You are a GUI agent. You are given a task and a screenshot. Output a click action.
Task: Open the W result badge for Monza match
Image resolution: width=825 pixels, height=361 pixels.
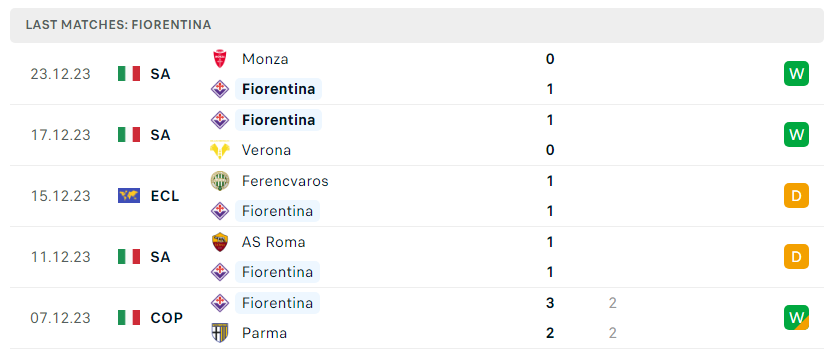796,74
